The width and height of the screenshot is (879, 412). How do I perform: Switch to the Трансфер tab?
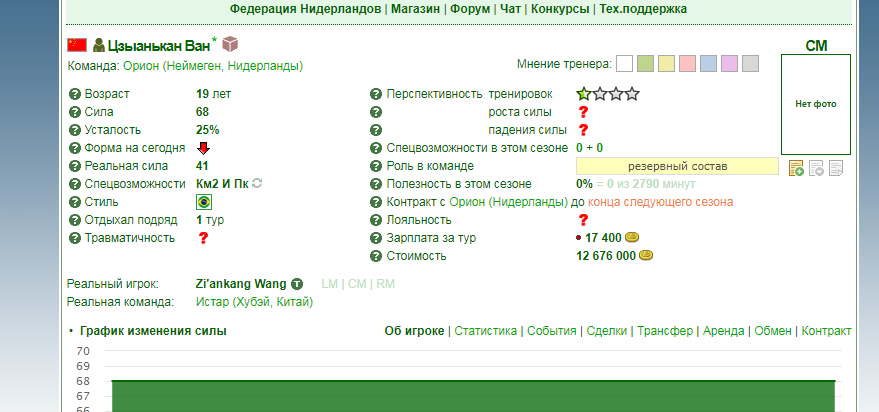pos(665,331)
